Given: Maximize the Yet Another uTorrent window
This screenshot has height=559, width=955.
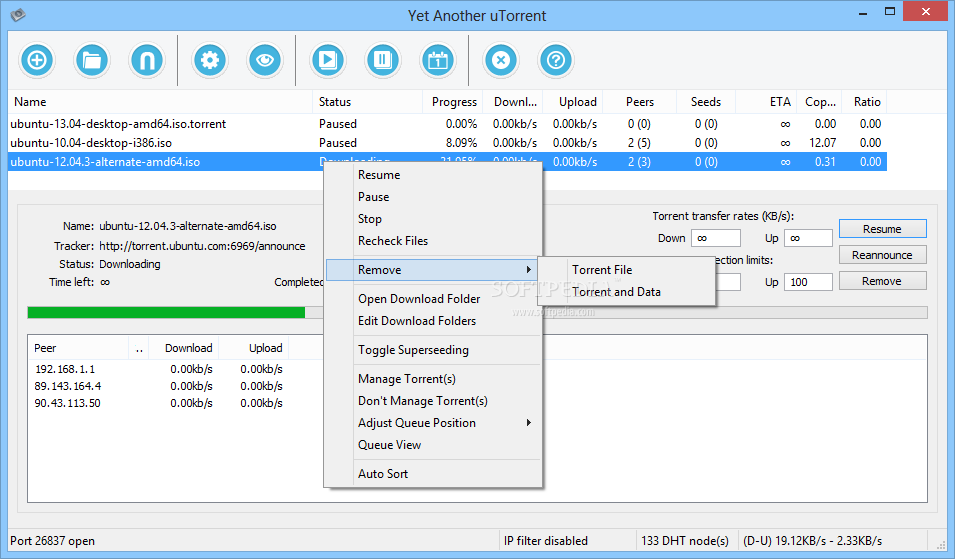Looking at the screenshot, I should (x=890, y=12).
